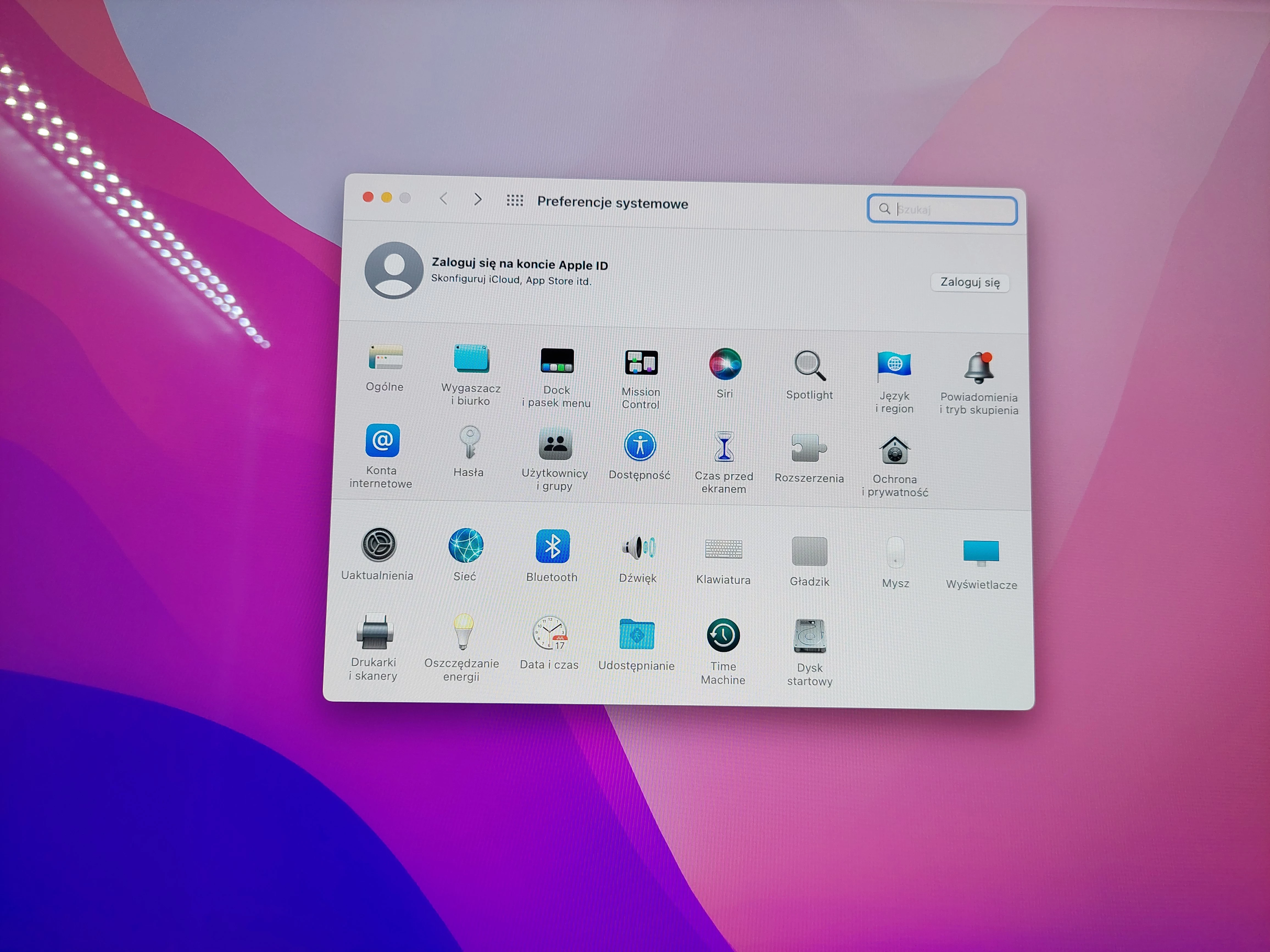
Task: Open Udostępnianie sharing folder icon
Action: (x=637, y=634)
